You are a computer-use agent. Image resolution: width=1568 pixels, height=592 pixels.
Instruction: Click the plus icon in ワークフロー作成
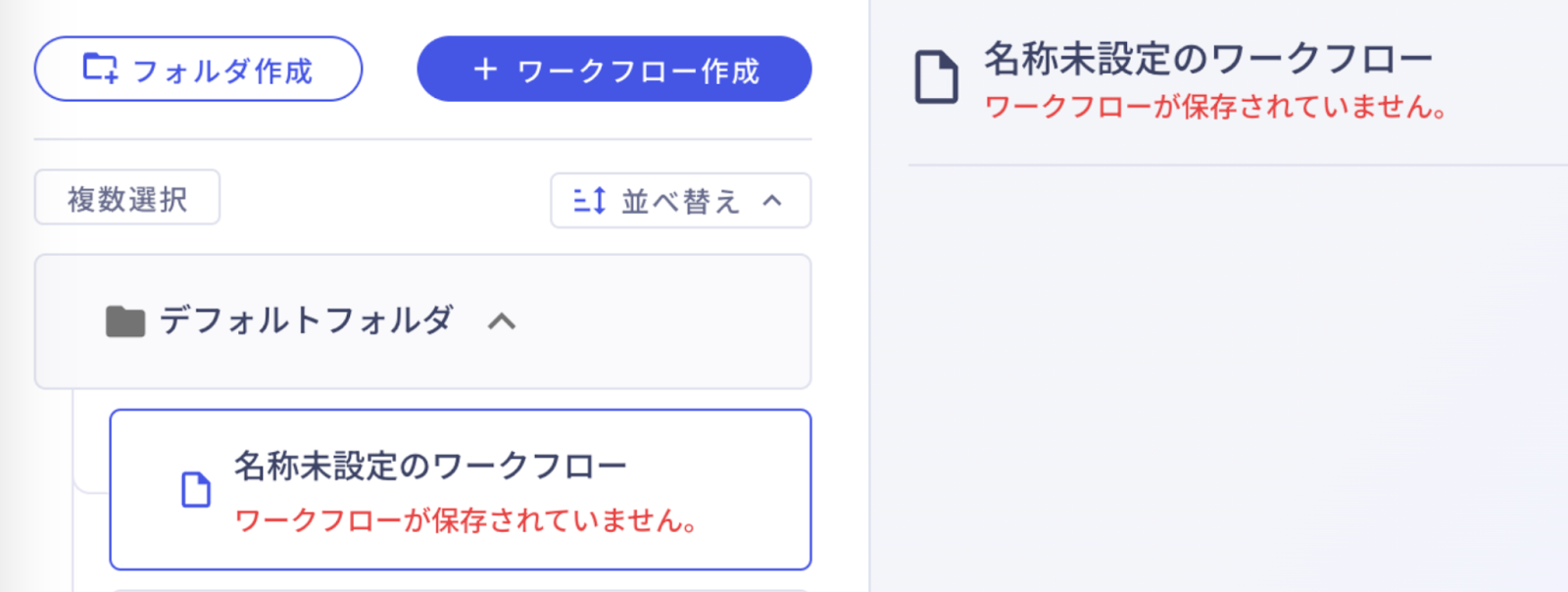485,69
